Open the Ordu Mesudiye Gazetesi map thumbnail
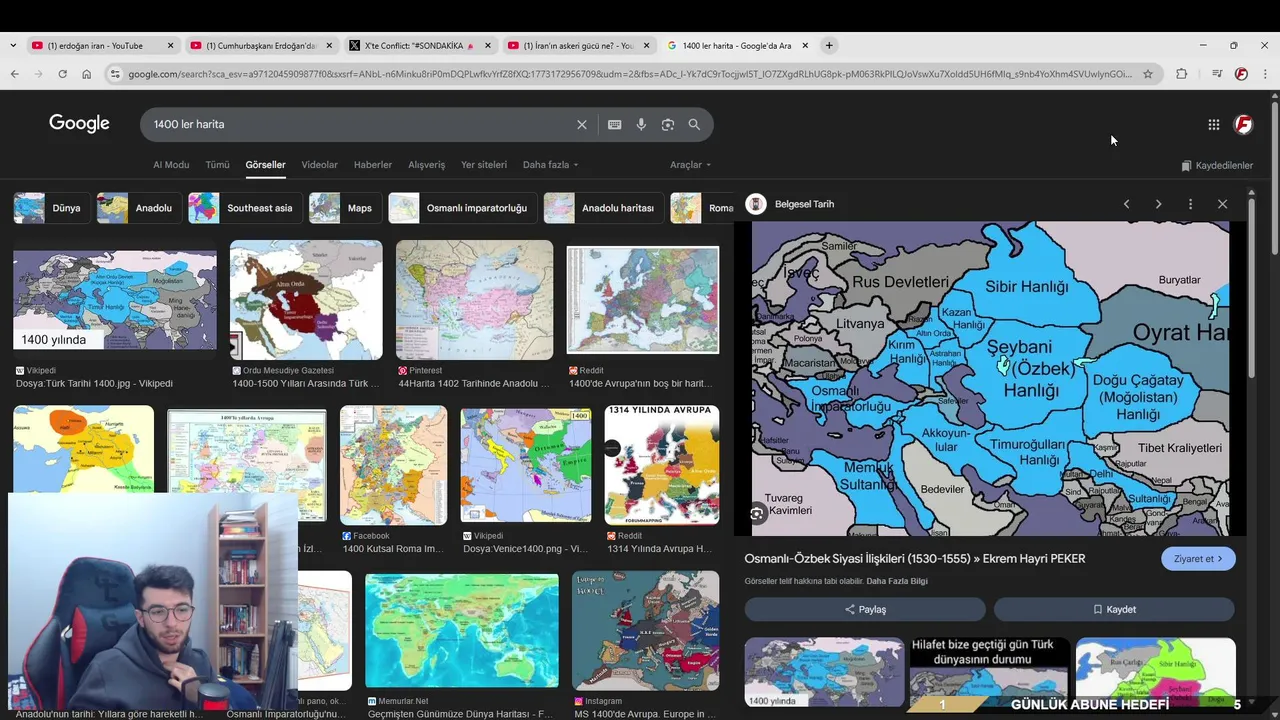Image resolution: width=1280 pixels, height=720 pixels. [x=306, y=300]
